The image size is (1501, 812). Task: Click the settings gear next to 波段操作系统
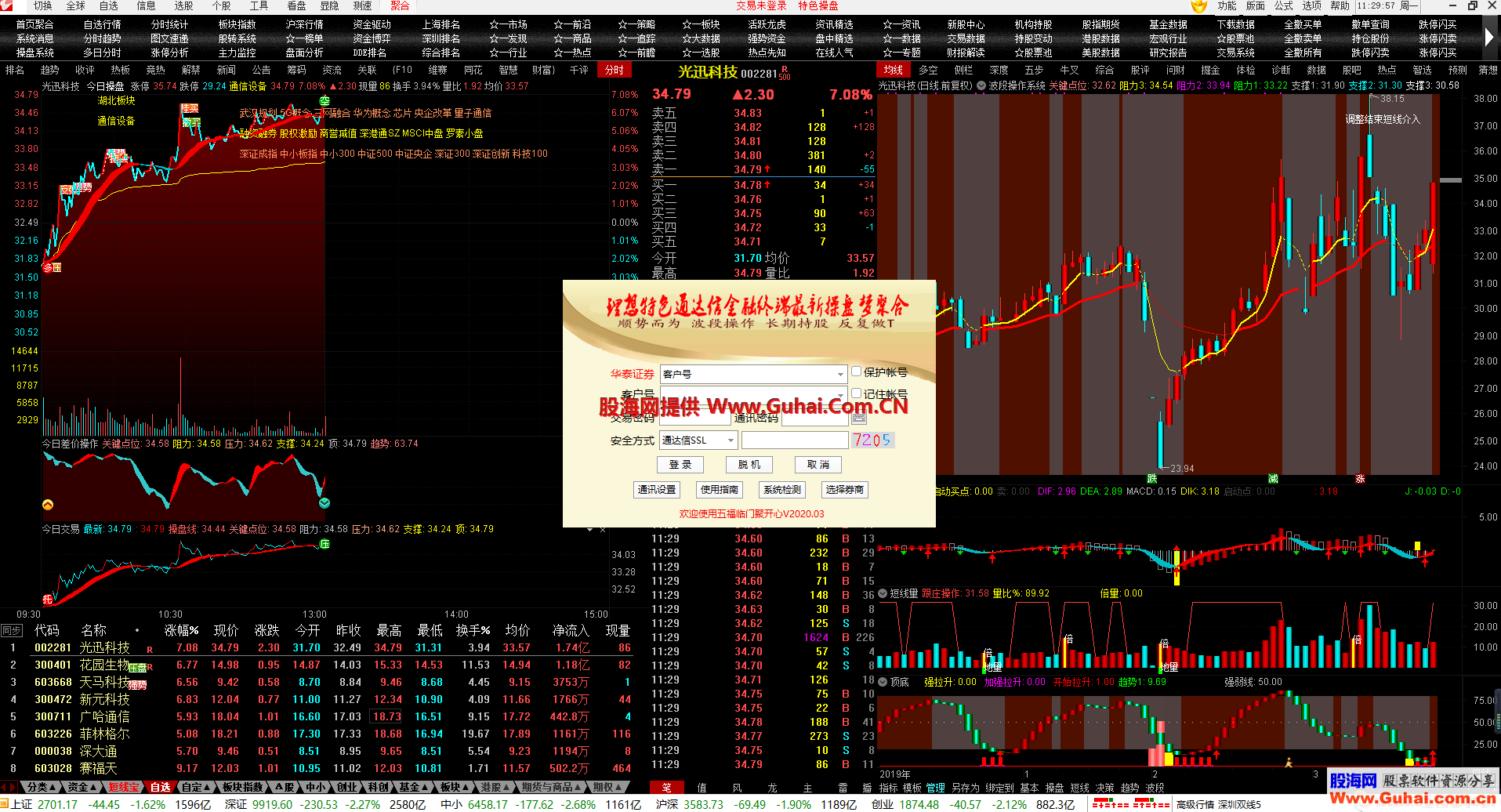coord(981,86)
